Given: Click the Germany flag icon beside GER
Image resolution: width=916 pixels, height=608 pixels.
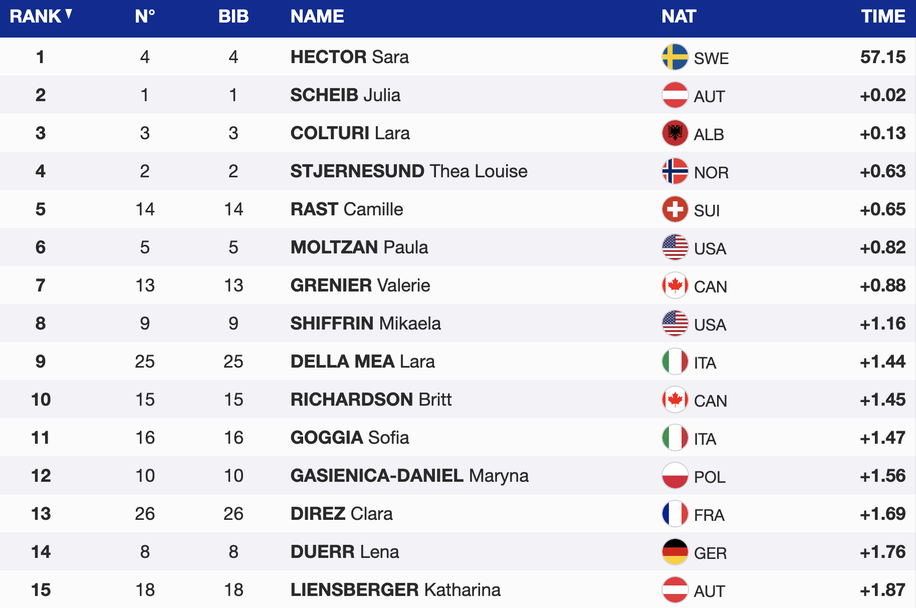Looking at the screenshot, I should [x=675, y=552].
